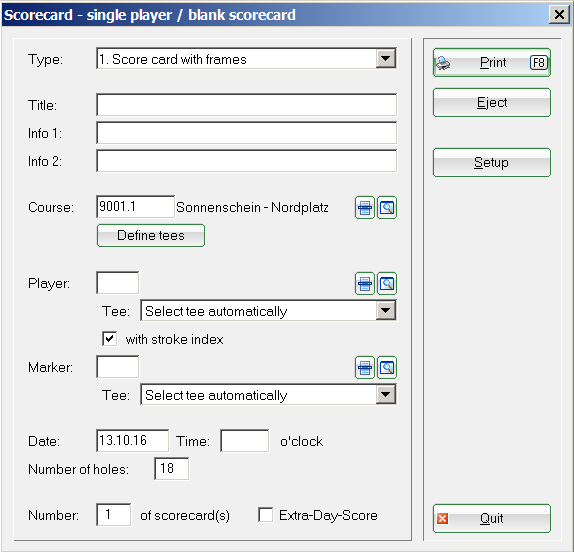The image size is (574, 552).
Task: Click the Define tees button
Action: 151,235
